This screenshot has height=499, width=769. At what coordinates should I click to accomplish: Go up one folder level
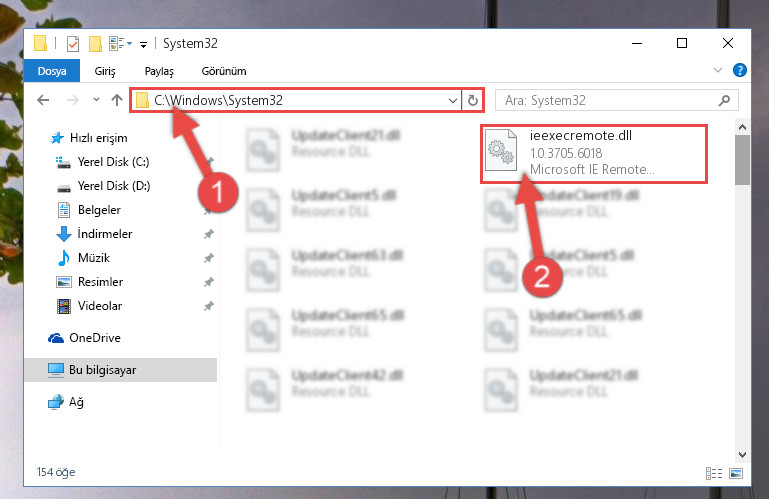(x=117, y=101)
